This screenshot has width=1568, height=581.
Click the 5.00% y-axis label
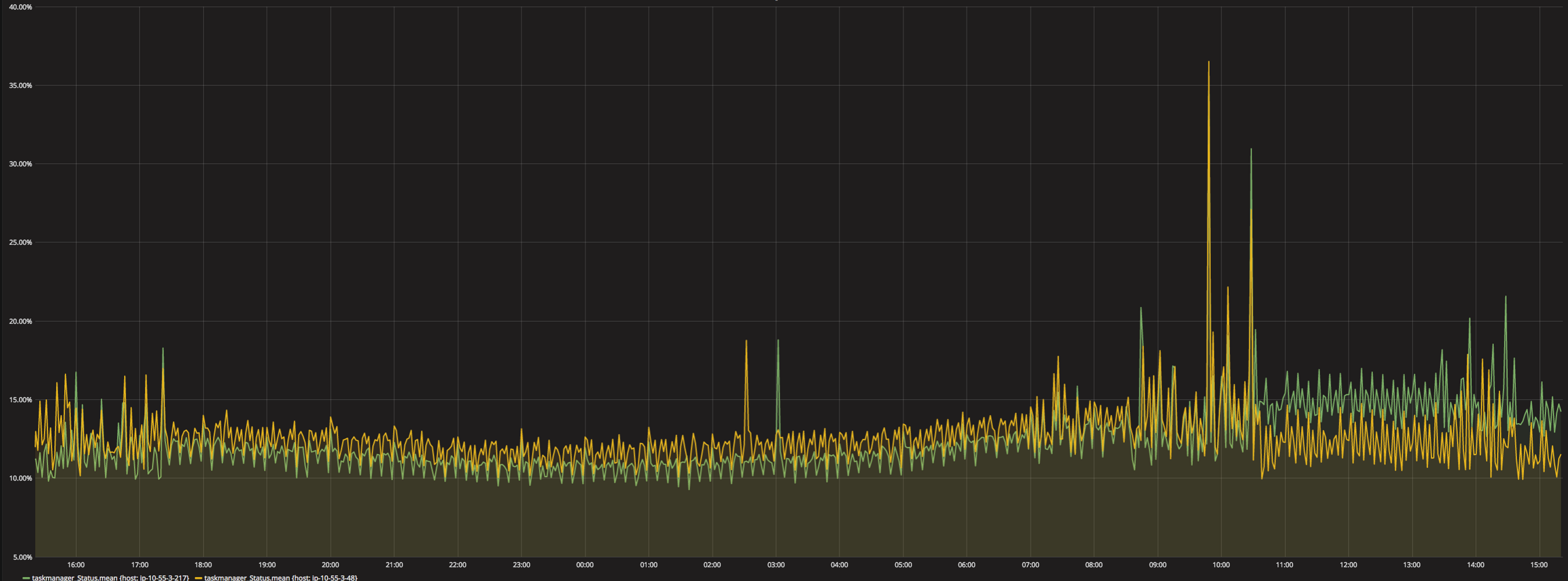(x=22, y=557)
